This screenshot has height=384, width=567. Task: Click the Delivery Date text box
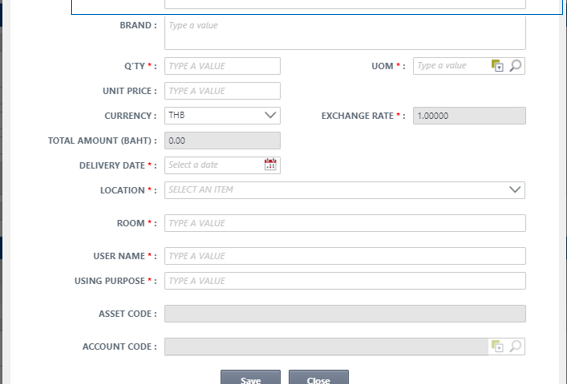(214, 165)
